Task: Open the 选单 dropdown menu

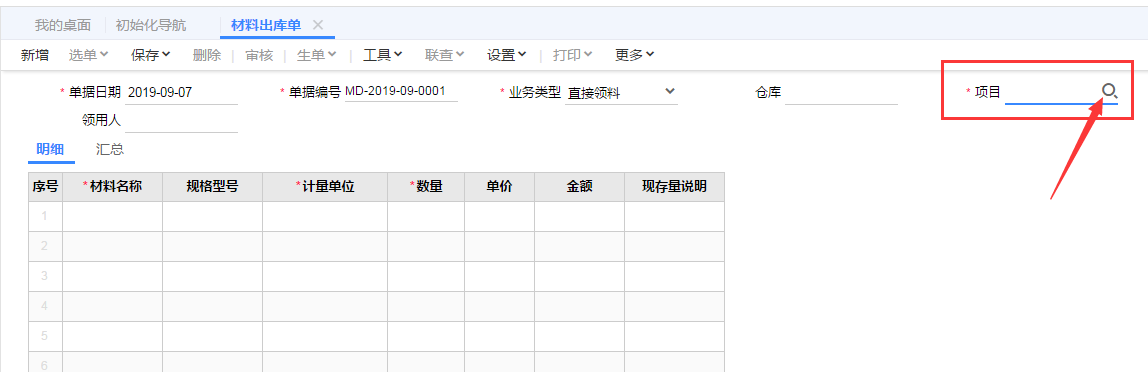Action: (89, 55)
